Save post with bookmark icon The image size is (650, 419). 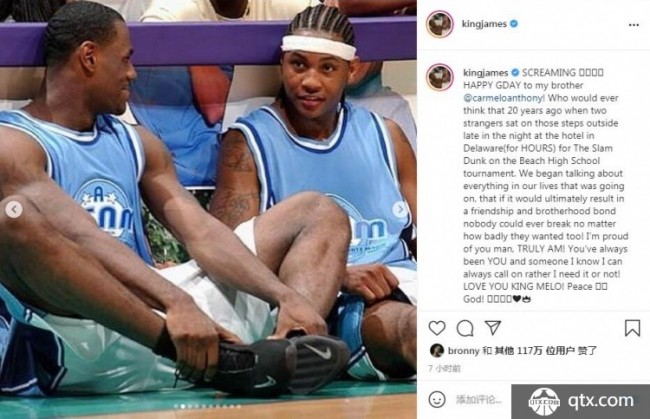pos(632,328)
